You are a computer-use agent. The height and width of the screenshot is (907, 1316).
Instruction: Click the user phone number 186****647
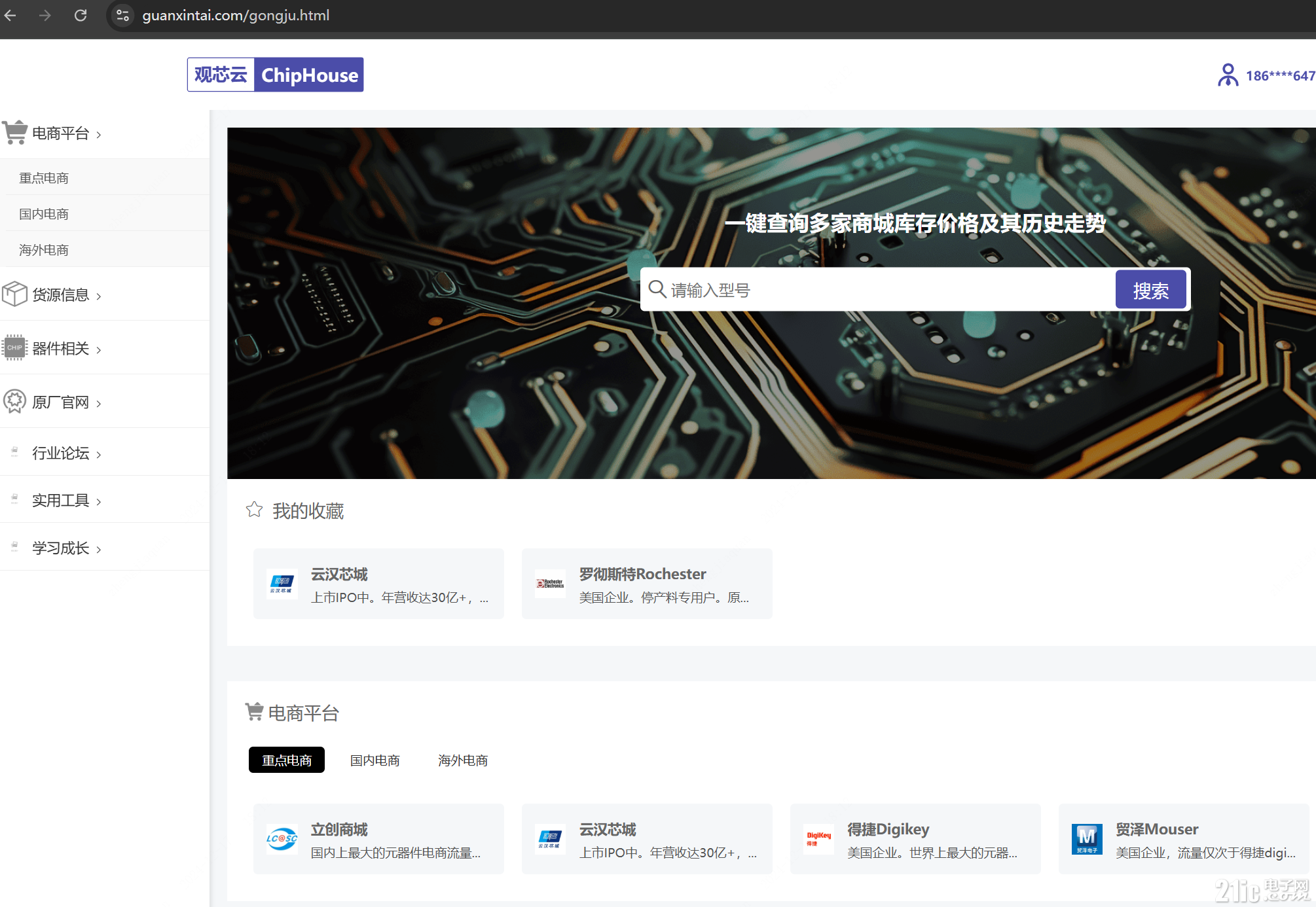tap(1280, 76)
